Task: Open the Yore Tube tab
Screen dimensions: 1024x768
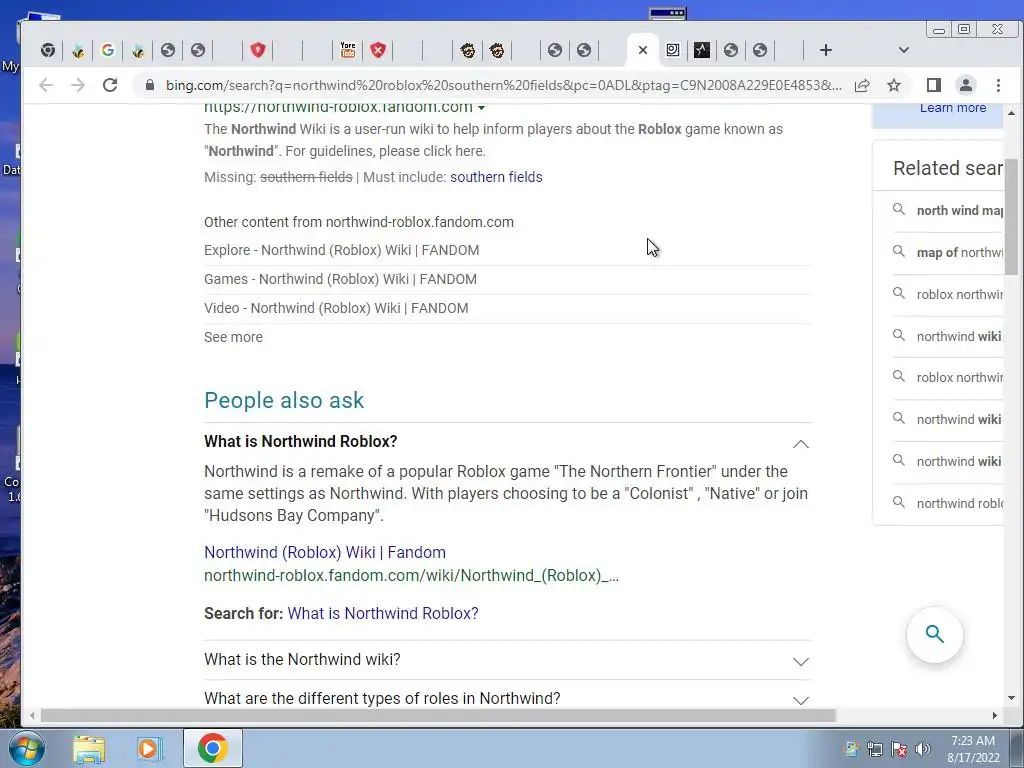Action: [348, 50]
